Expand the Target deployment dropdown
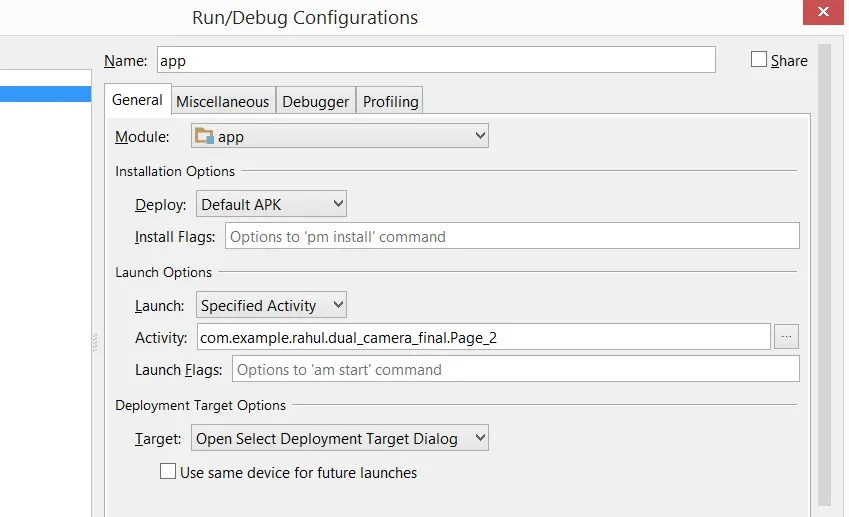The width and height of the screenshot is (849, 517). coord(339,438)
